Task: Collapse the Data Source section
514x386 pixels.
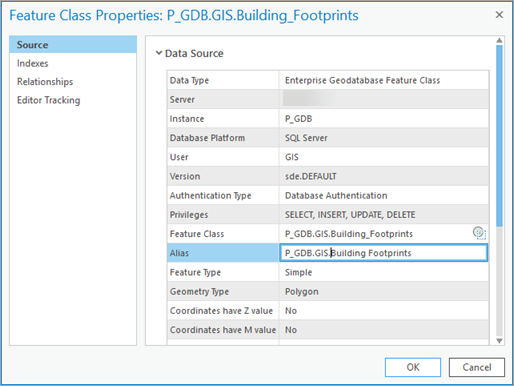Action: pyautogui.click(x=159, y=53)
